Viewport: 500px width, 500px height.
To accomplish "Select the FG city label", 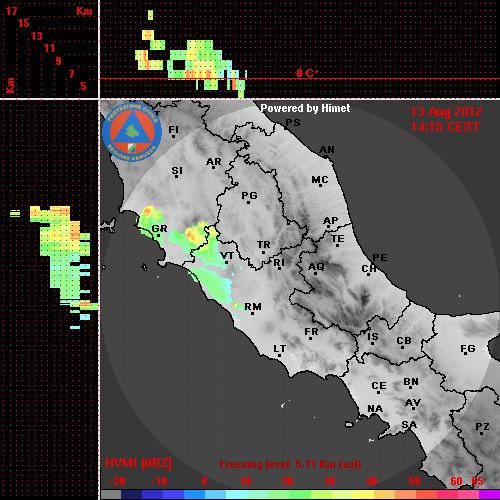I will coord(468,349).
